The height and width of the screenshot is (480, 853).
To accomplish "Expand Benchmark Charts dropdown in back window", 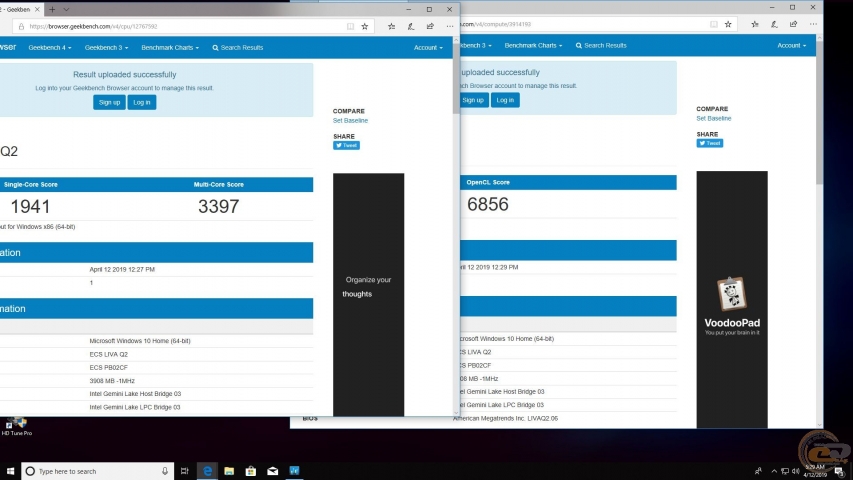I will coord(533,46).
